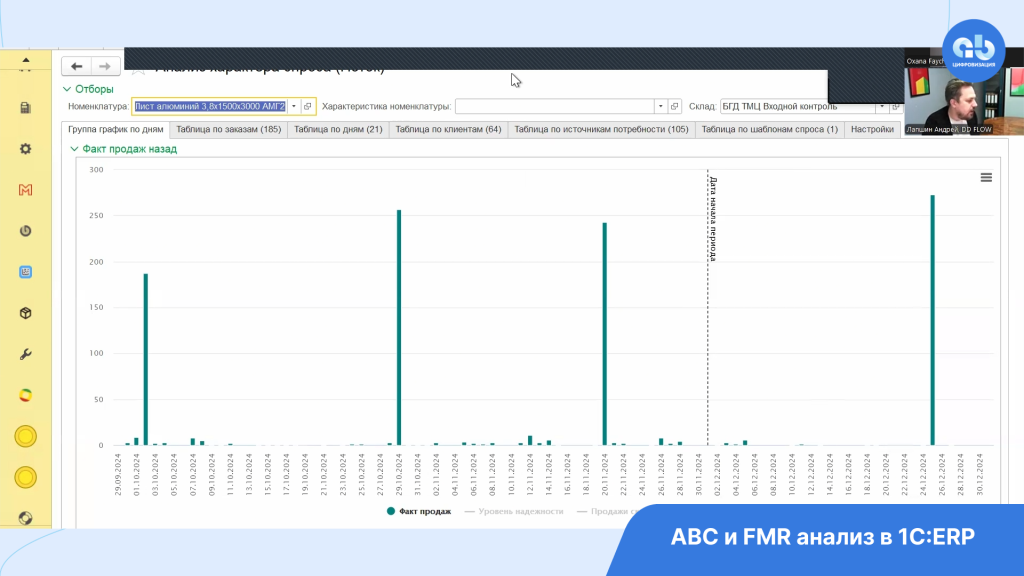1024x576 pixels.
Task: Go forward with the right arrow button
Action: (104, 66)
